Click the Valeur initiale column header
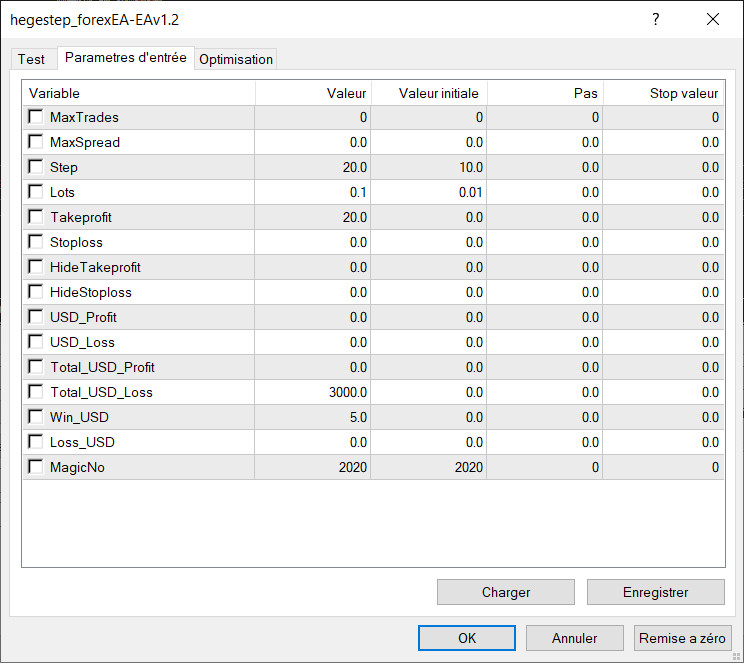The height and width of the screenshot is (663, 744). [438, 93]
